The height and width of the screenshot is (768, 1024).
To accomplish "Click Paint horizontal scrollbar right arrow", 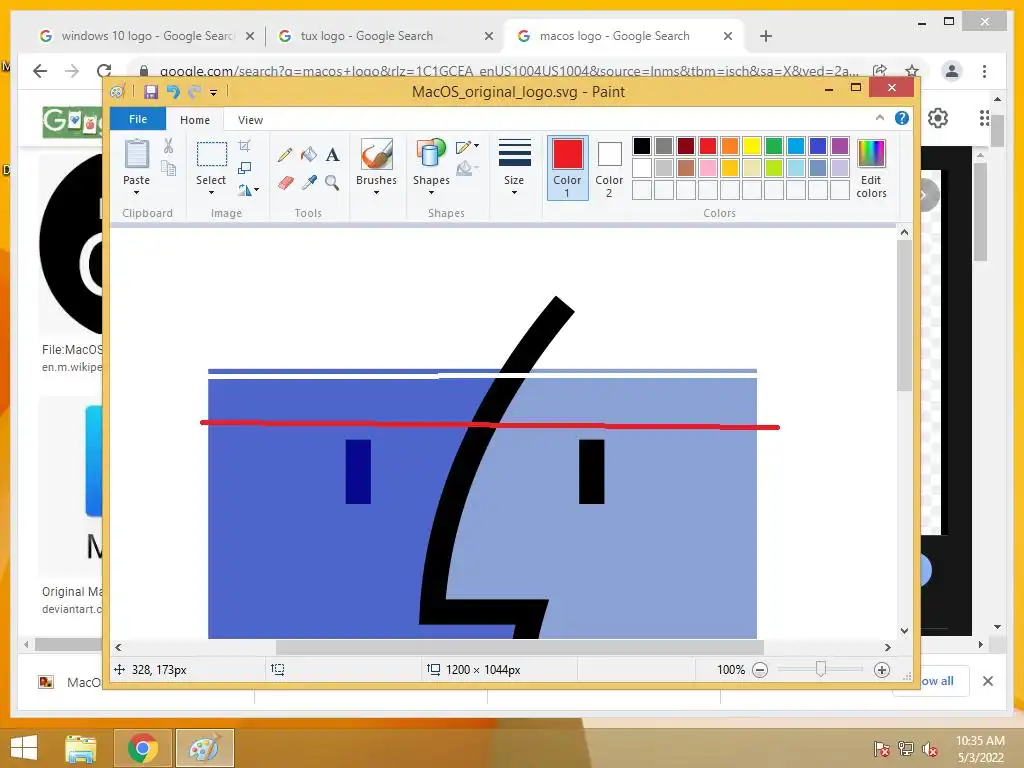I will coord(888,647).
